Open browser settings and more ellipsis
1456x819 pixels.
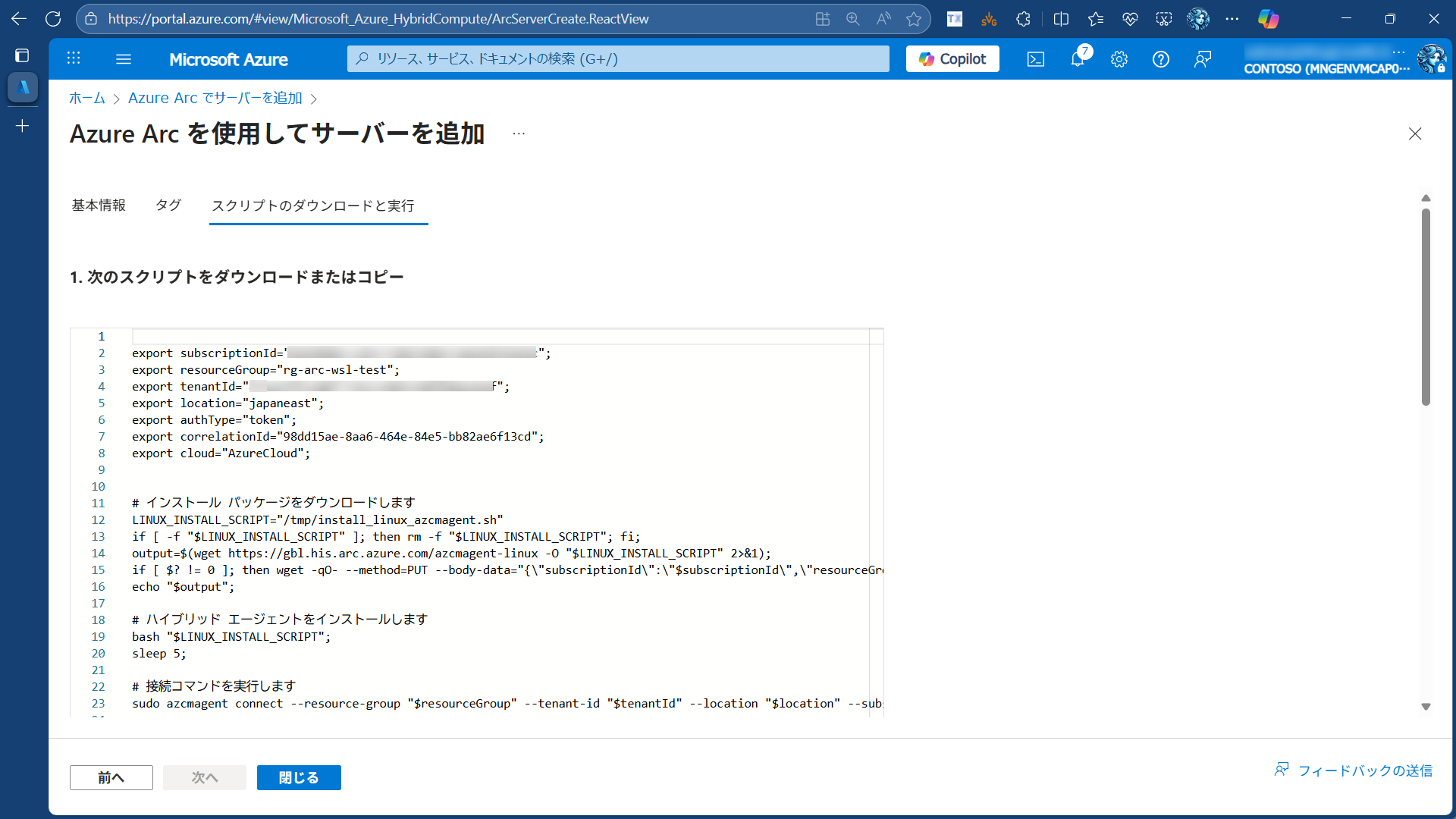1232,19
